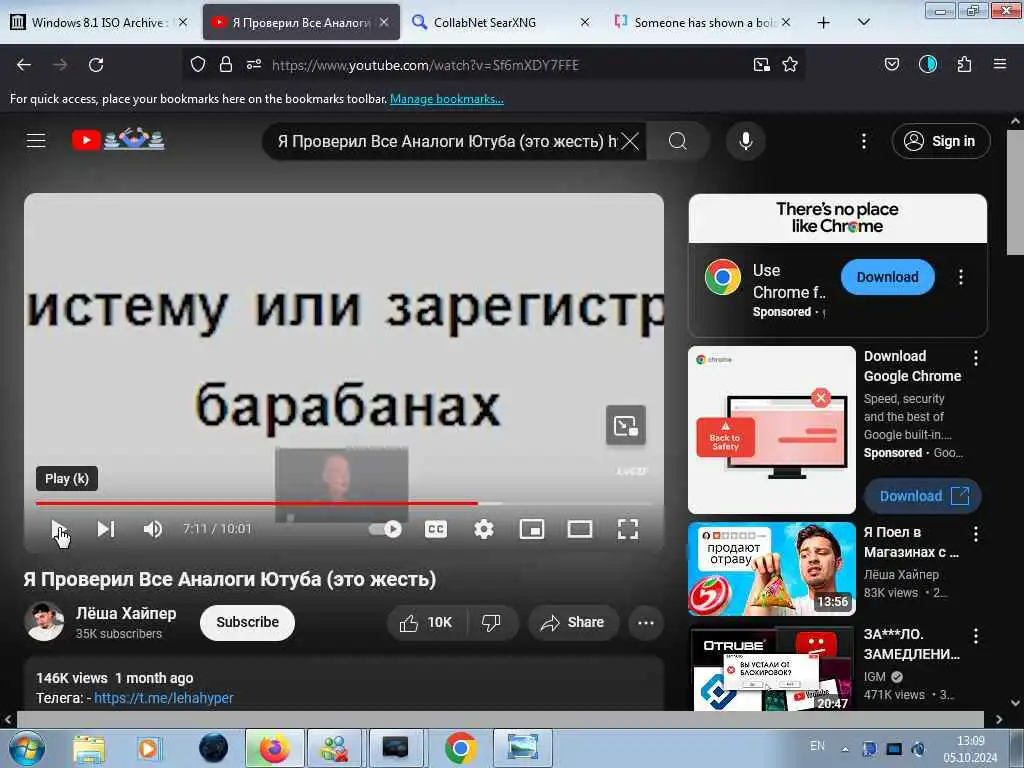1024x768 pixels.
Task: Show hidden tray icons arrow
Action: point(845,748)
